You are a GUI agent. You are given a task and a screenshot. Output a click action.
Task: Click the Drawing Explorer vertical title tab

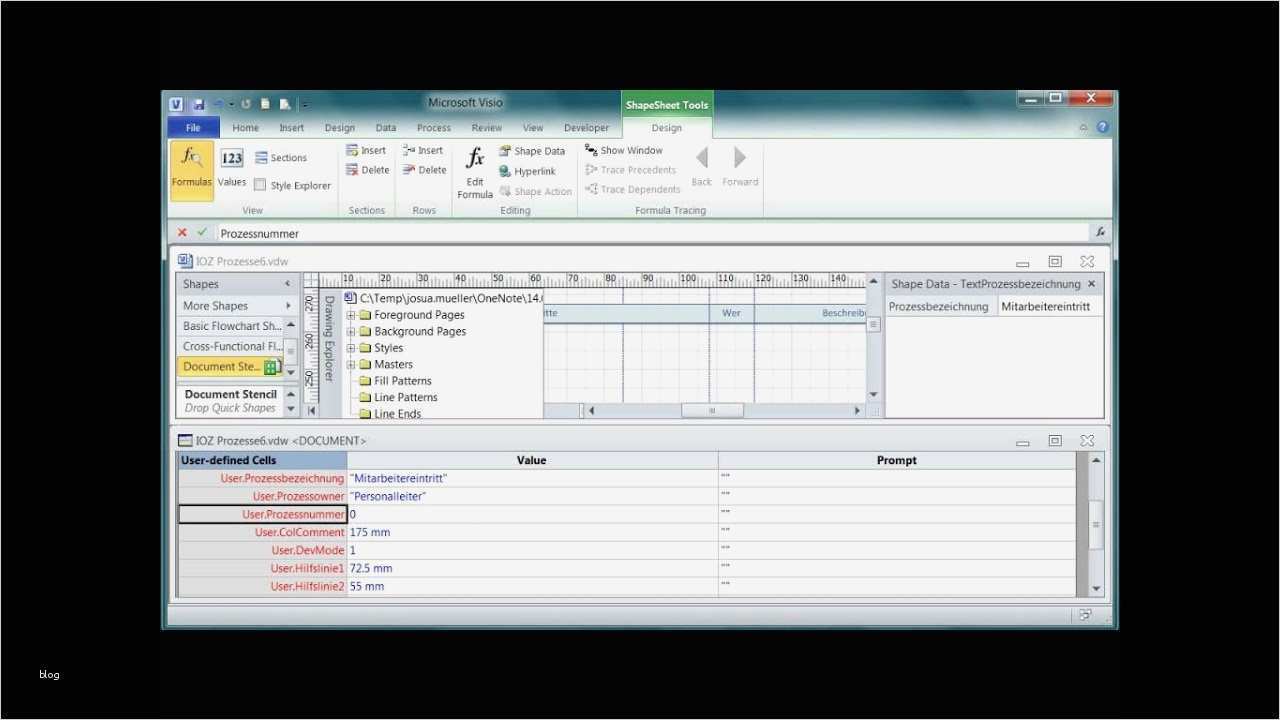click(329, 338)
